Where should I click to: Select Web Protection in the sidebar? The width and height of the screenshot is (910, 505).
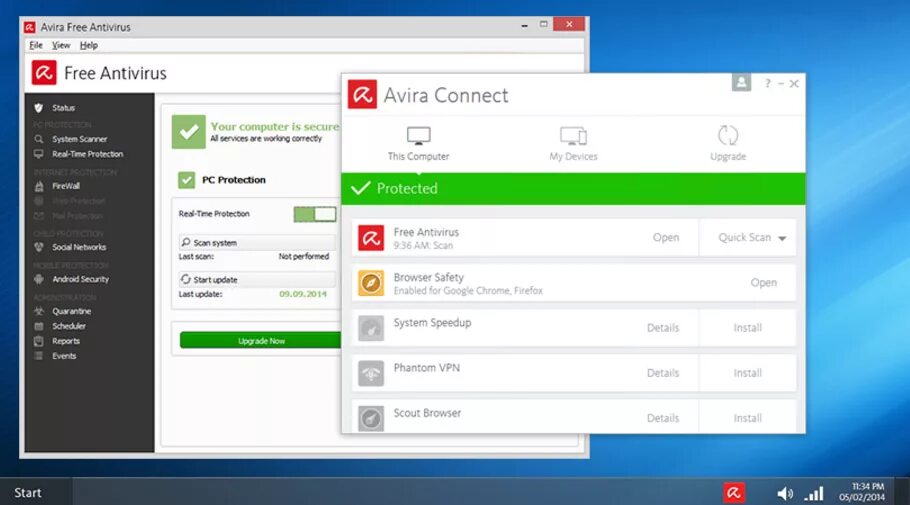(x=78, y=201)
